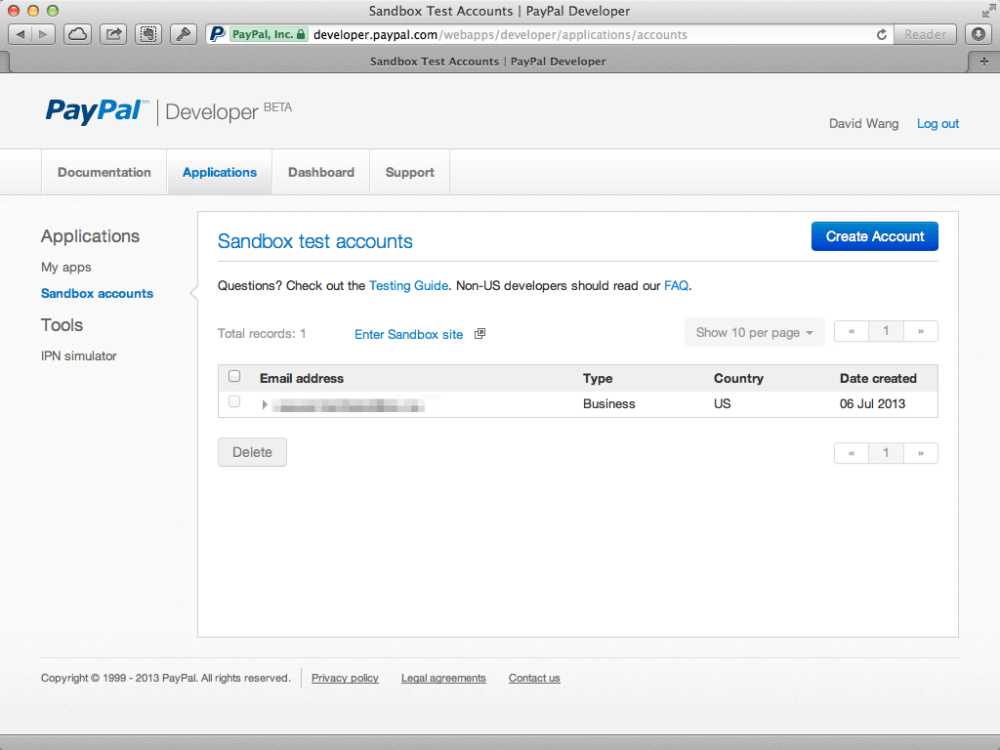Open the Privacy policy link
The height and width of the screenshot is (750, 1000).
(x=345, y=678)
